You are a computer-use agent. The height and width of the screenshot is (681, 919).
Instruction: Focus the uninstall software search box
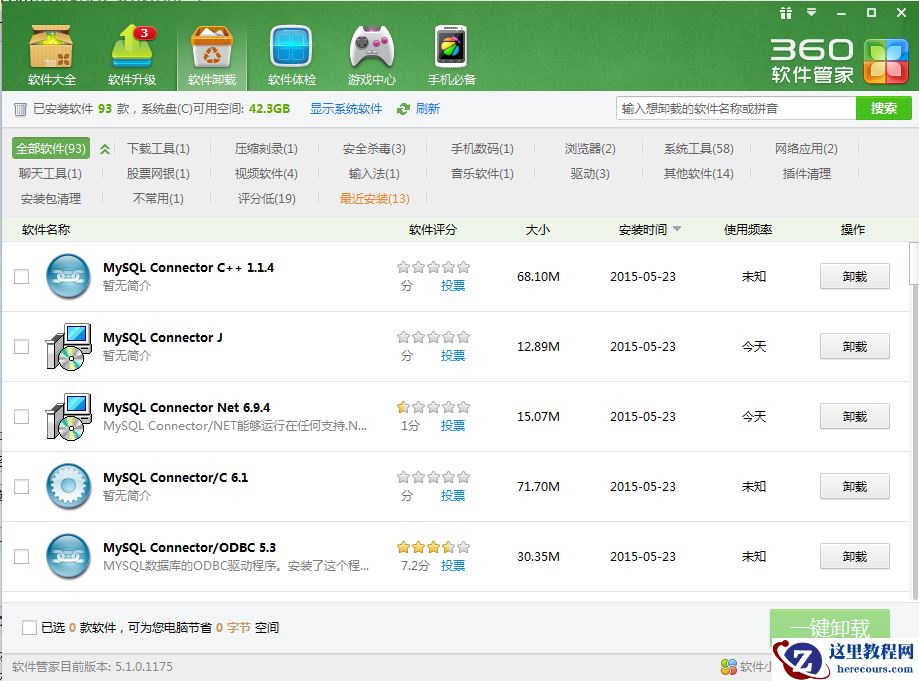(735, 108)
